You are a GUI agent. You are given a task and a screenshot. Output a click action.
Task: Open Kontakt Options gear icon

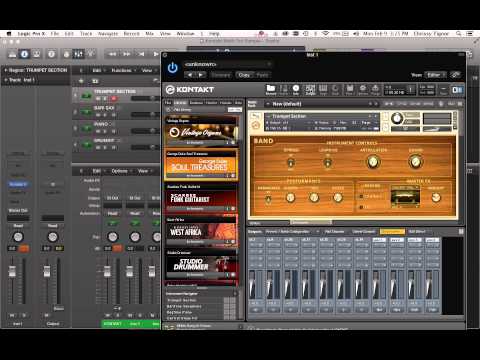(x=363, y=89)
